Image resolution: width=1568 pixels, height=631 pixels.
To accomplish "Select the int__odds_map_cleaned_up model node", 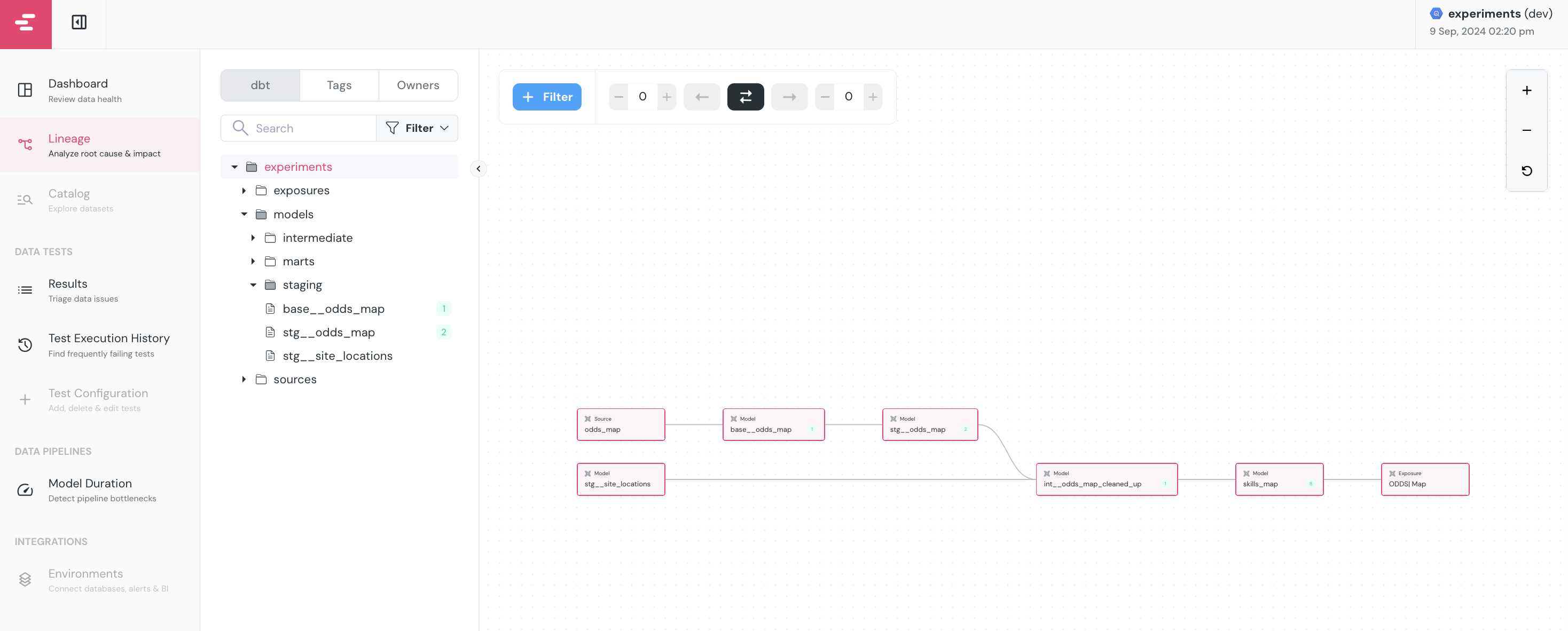I will click(x=1106, y=479).
